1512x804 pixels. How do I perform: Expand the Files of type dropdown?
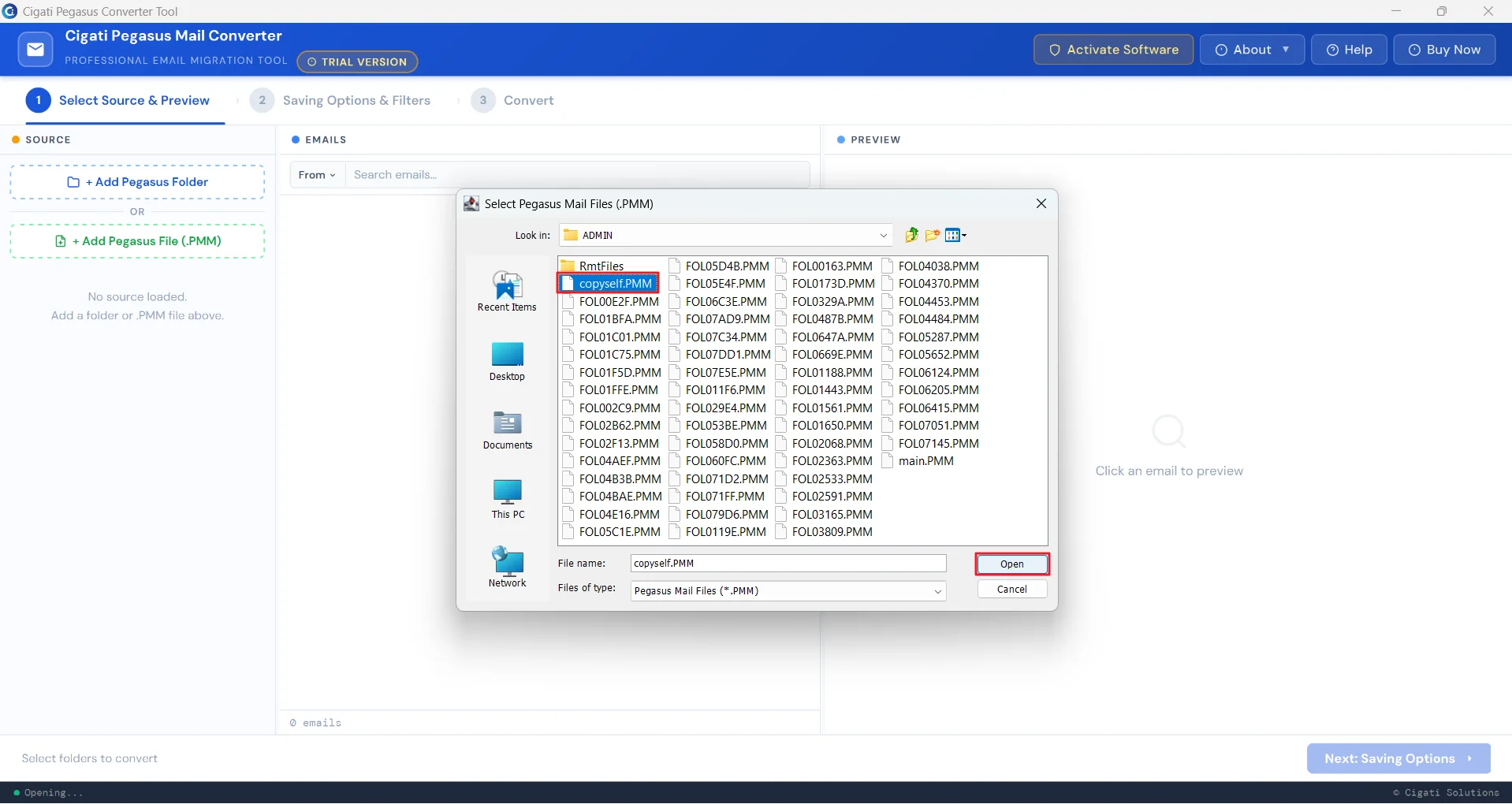pyautogui.click(x=937, y=591)
